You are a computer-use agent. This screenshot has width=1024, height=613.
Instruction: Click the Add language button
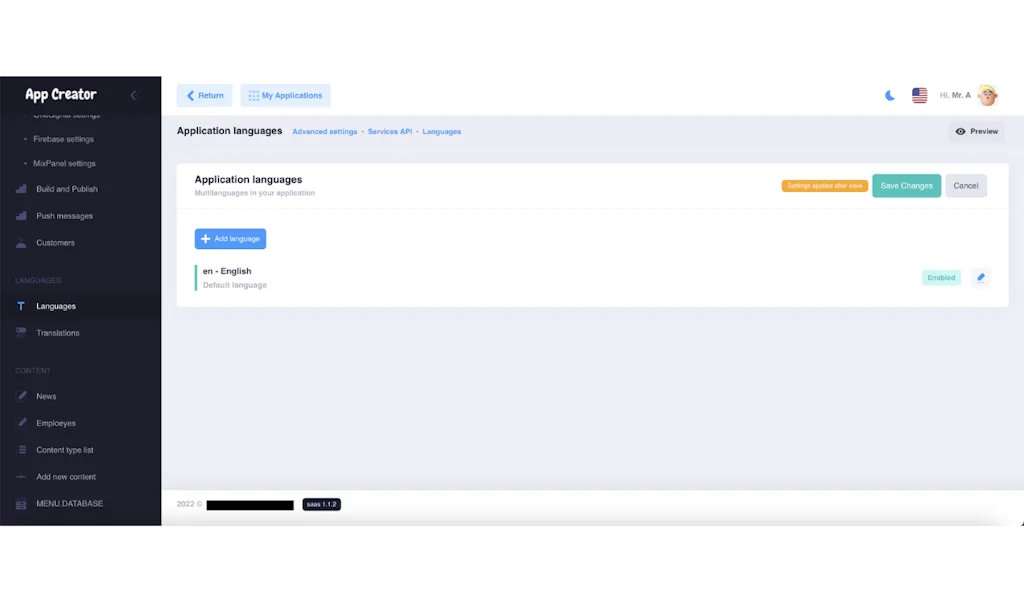click(x=230, y=238)
